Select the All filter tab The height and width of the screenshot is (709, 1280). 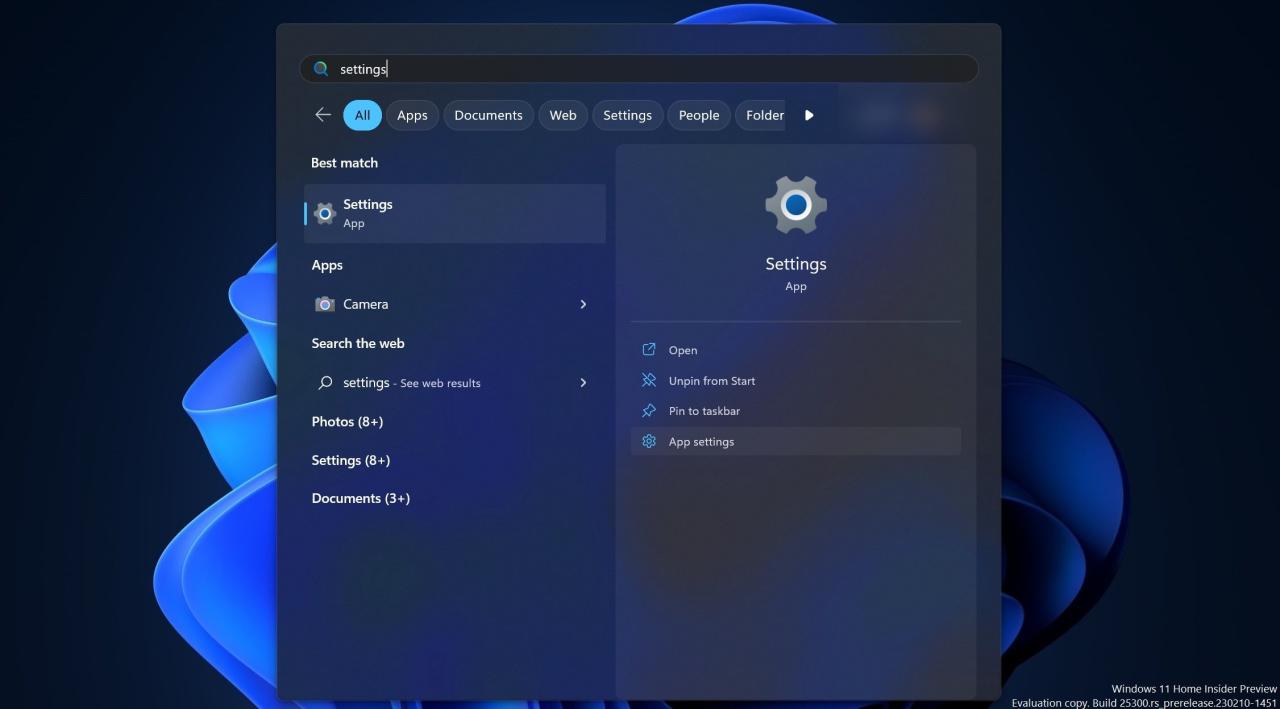[362, 115]
